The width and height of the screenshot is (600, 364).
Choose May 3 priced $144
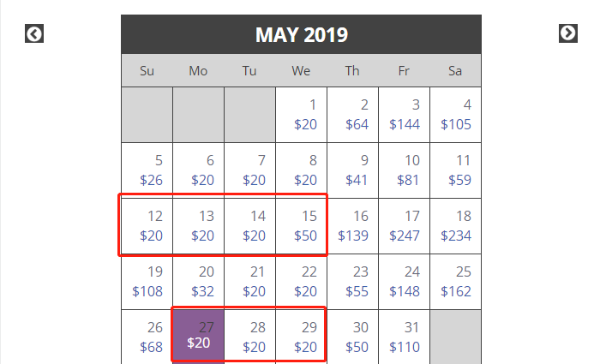point(404,114)
